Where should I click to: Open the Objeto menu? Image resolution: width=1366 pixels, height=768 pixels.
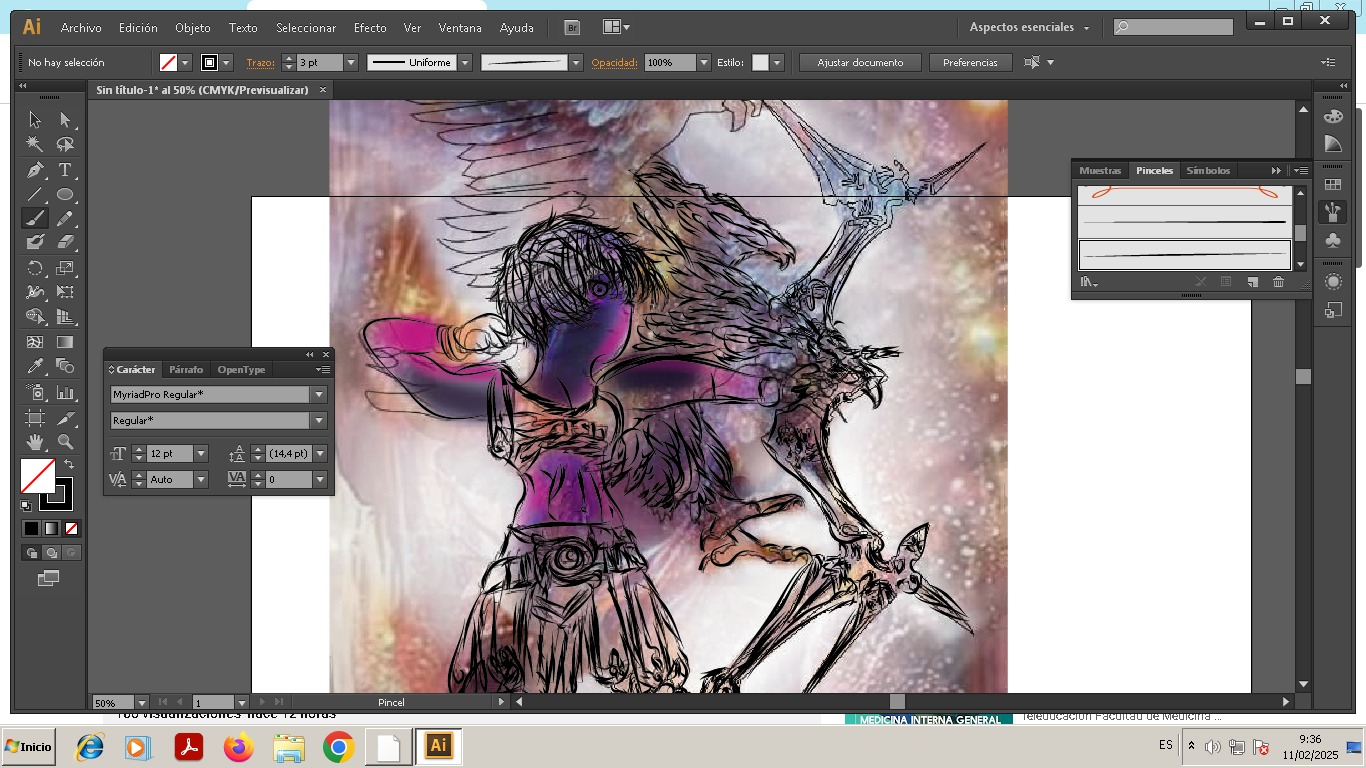(193, 28)
